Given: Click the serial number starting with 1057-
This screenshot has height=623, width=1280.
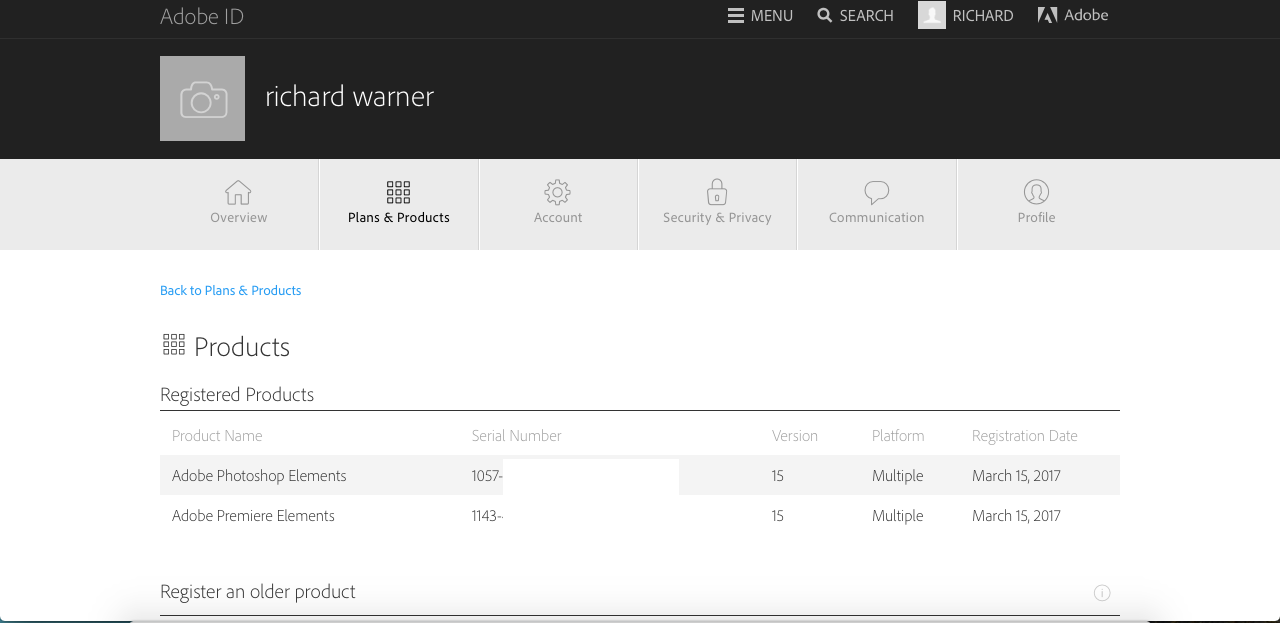Looking at the screenshot, I should 487,476.
